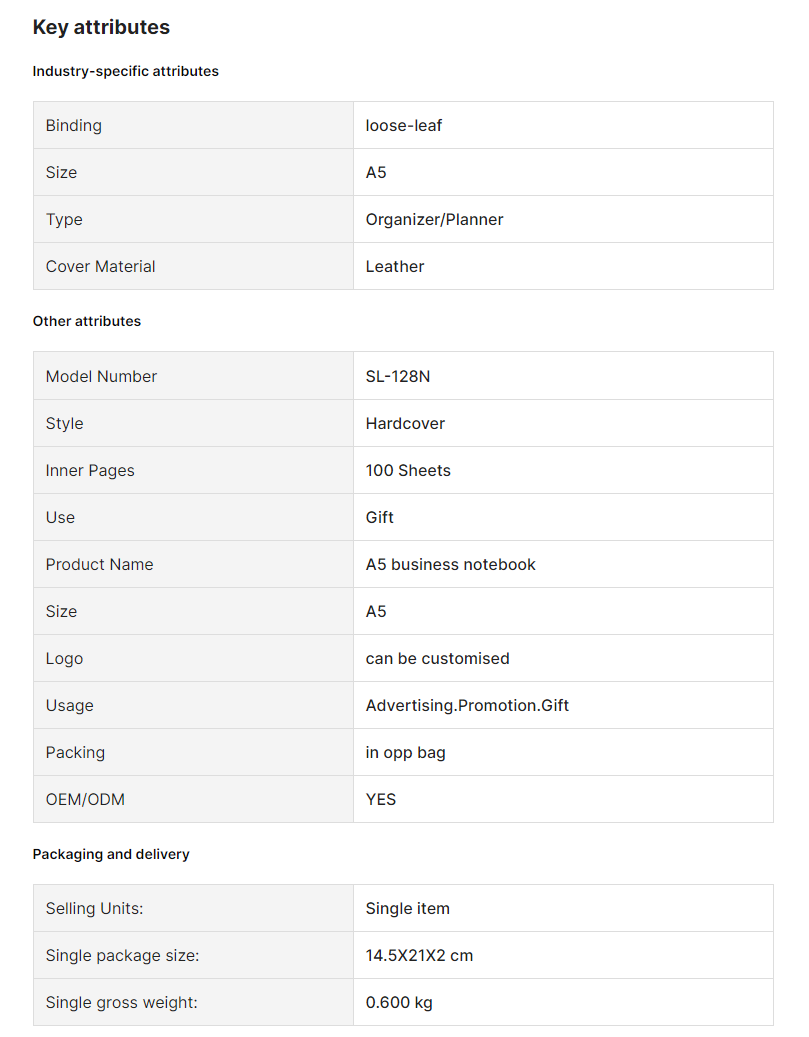Select the Leather value cell
Screen dimensions: 809x1037
563,266
